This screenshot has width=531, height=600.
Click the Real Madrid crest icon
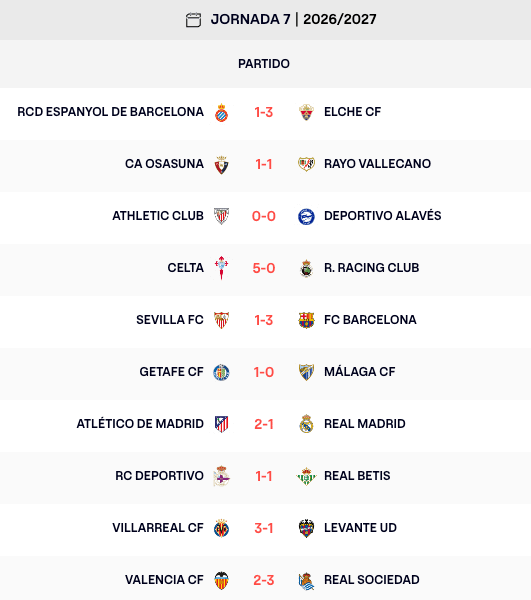coord(306,424)
